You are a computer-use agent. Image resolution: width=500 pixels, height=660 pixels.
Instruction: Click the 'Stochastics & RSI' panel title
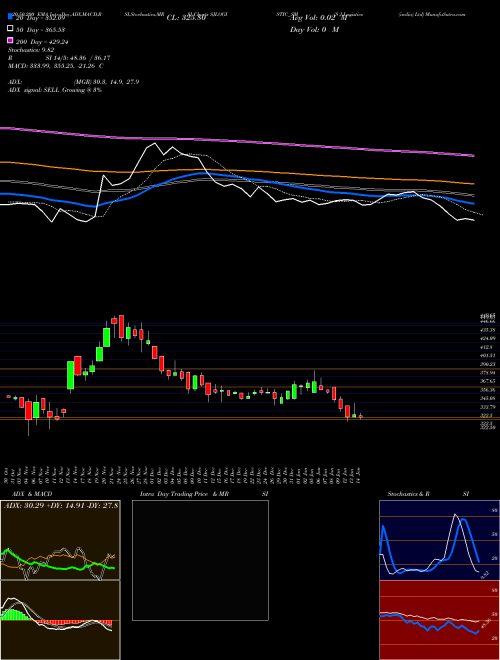(x=428, y=494)
